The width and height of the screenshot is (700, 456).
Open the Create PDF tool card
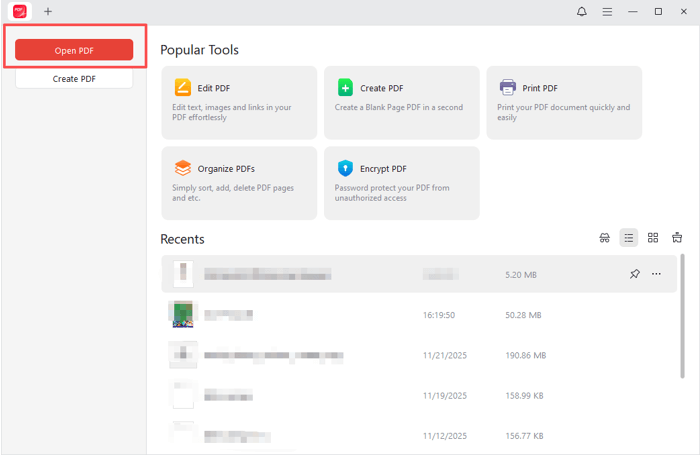pyautogui.click(x=402, y=103)
